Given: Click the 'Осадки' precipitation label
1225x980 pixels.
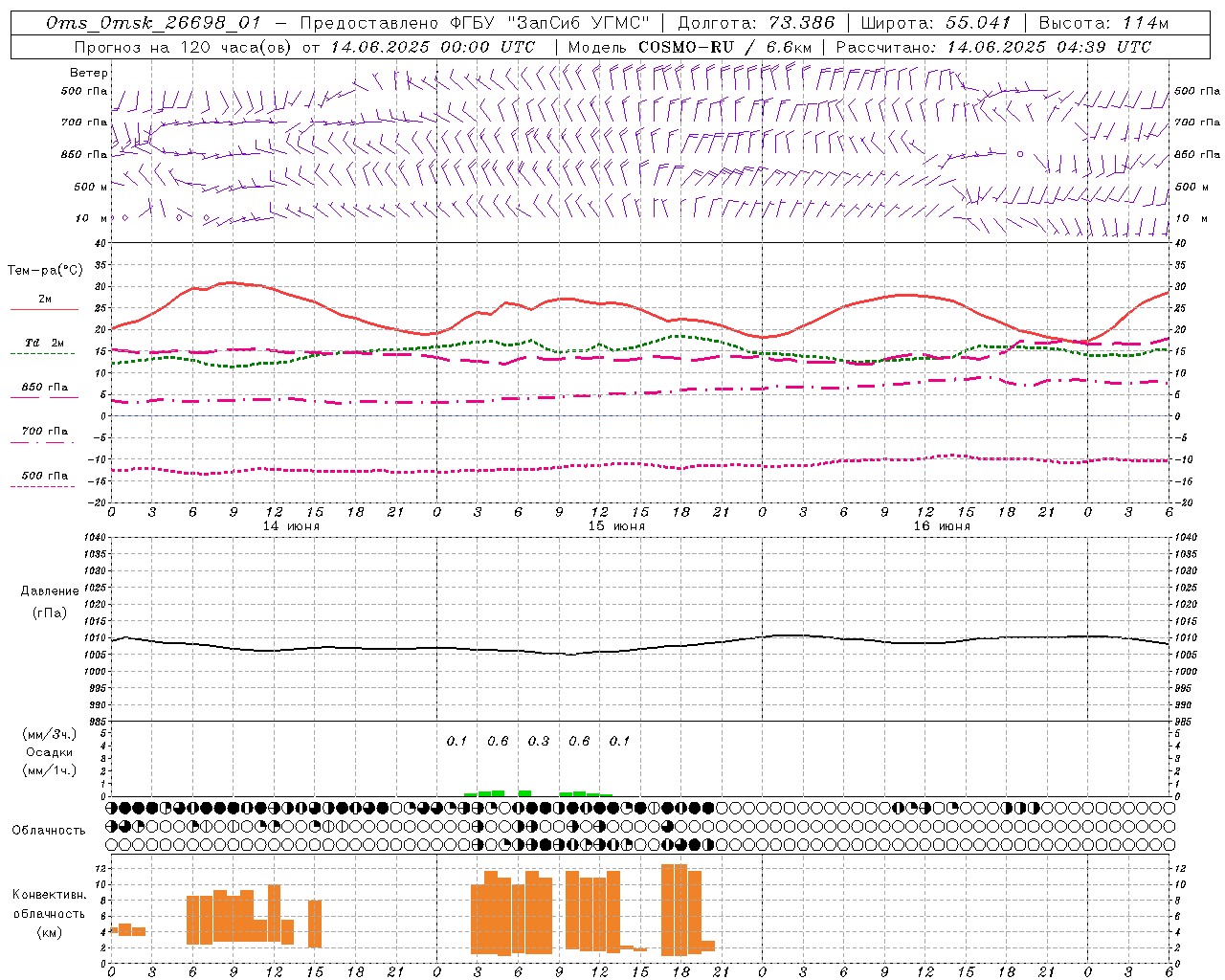Looking at the screenshot, I should click(x=50, y=752).
